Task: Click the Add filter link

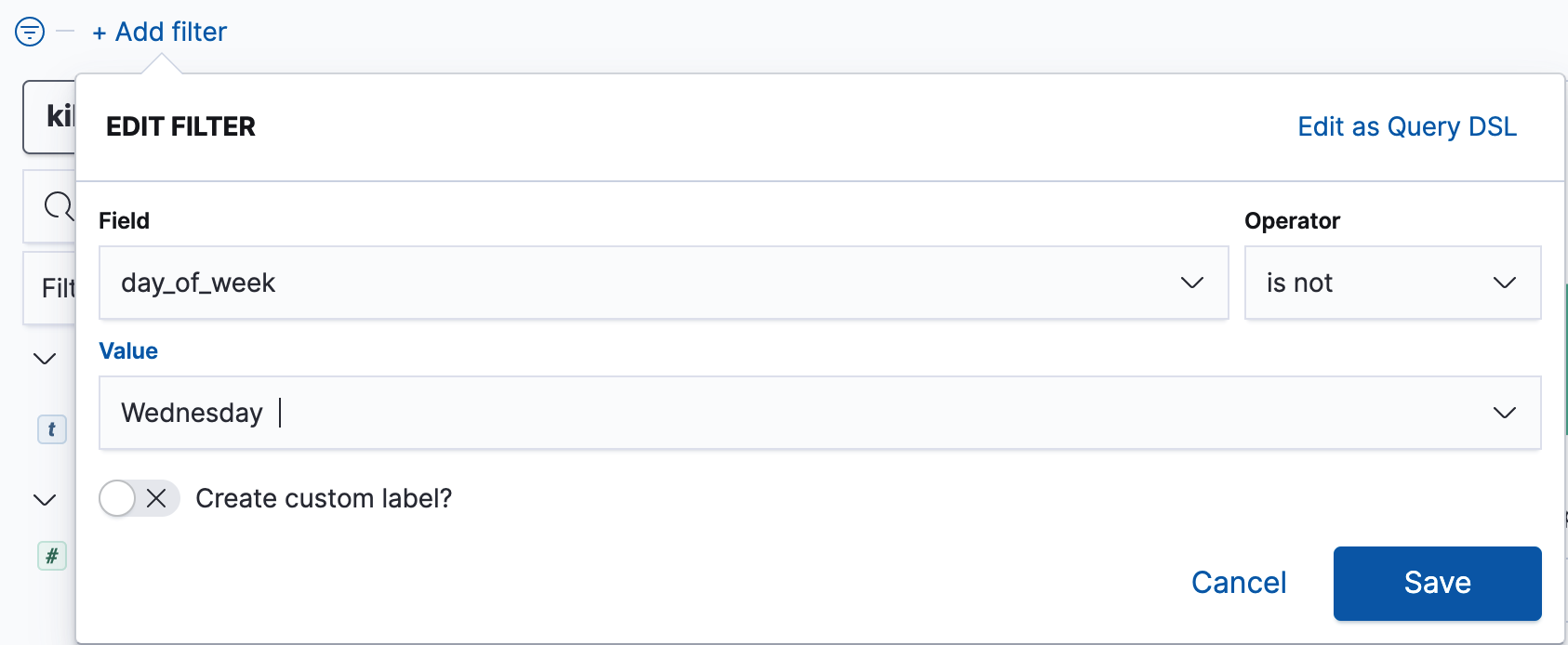Action: [158, 32]
